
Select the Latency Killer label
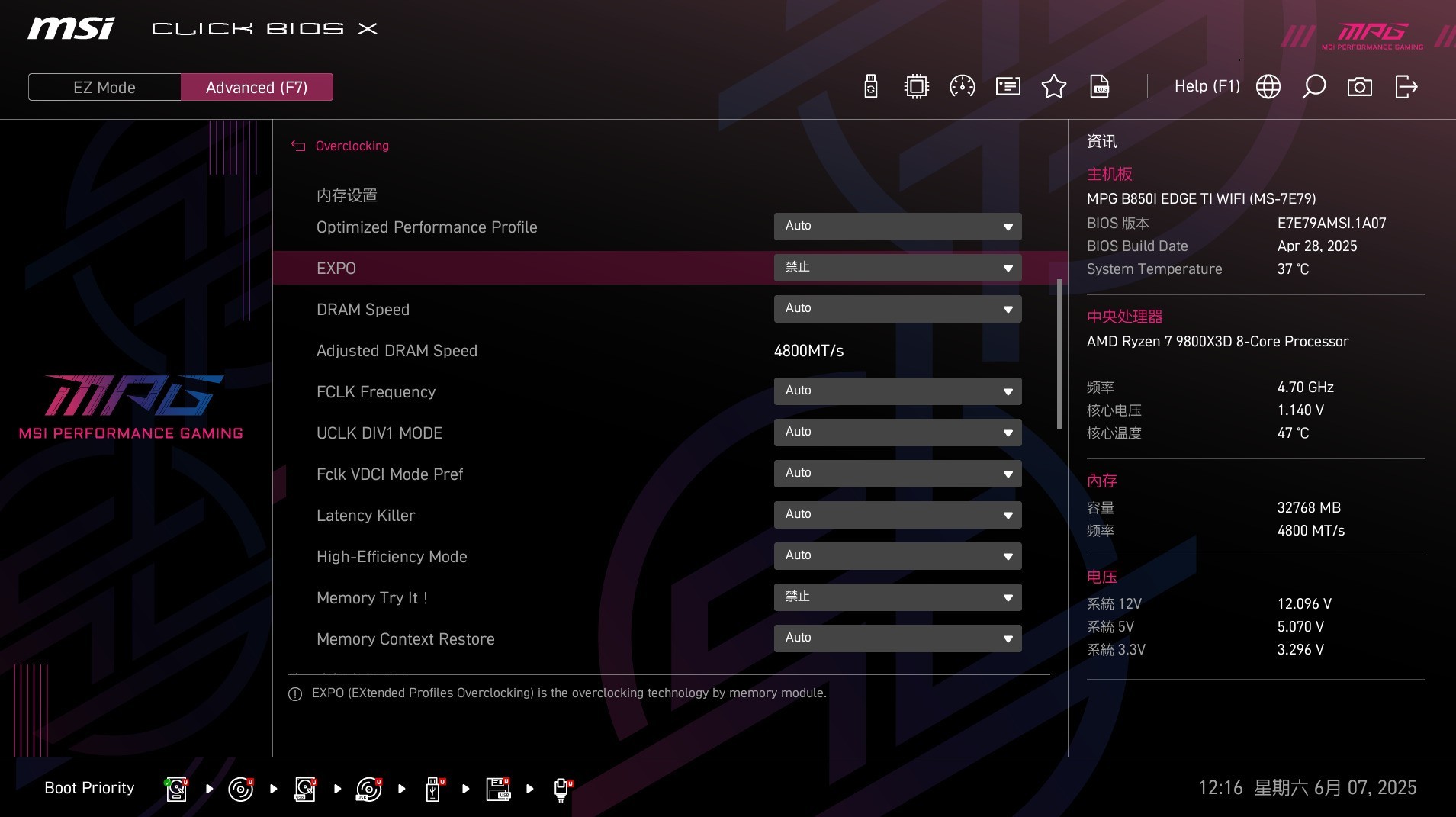click(x=366, y=516)
